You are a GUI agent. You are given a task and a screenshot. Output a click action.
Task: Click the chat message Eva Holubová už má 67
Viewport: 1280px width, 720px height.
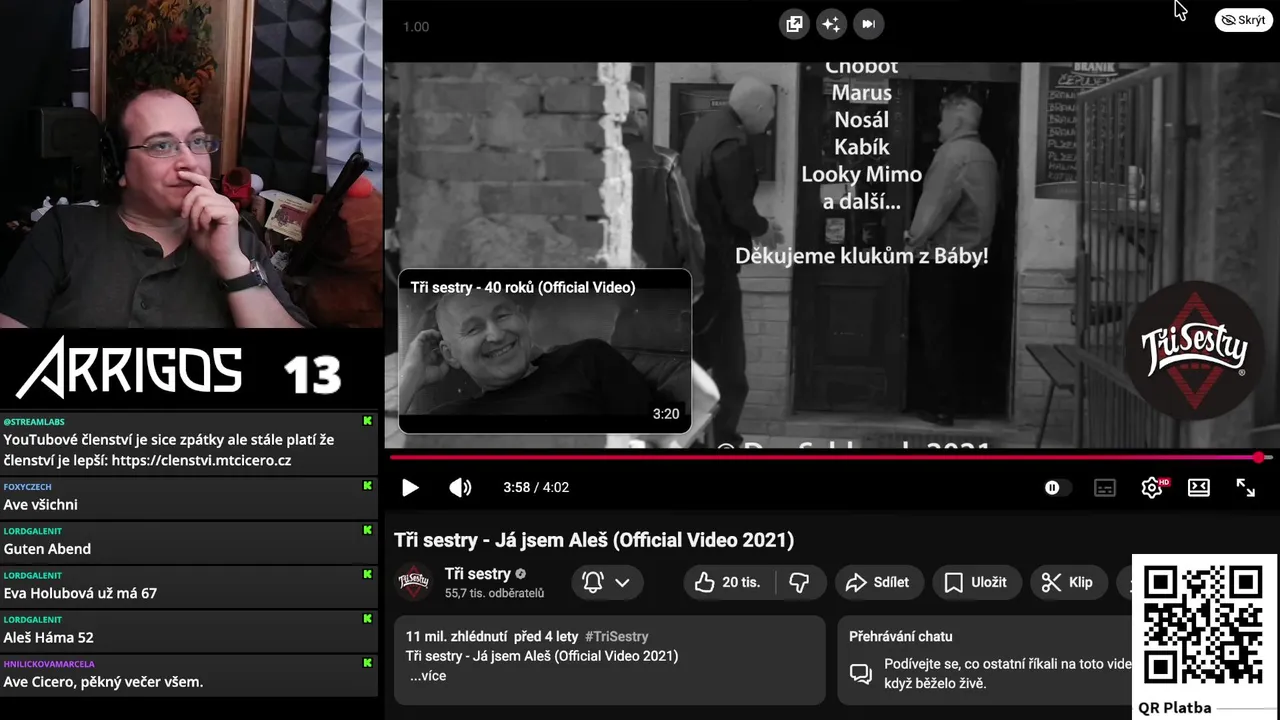pos(80,593)
